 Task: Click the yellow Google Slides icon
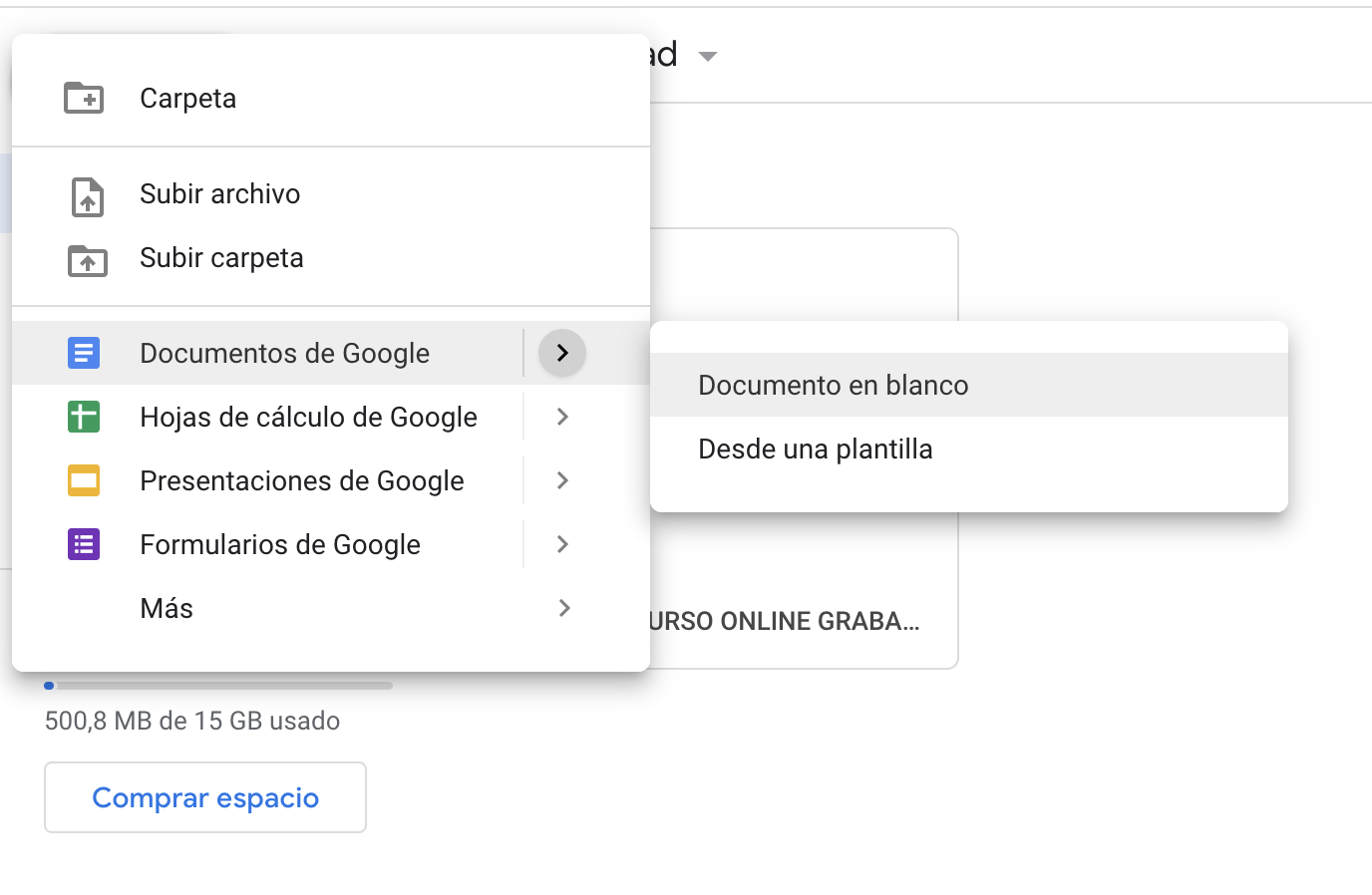[x=84, y=480]
